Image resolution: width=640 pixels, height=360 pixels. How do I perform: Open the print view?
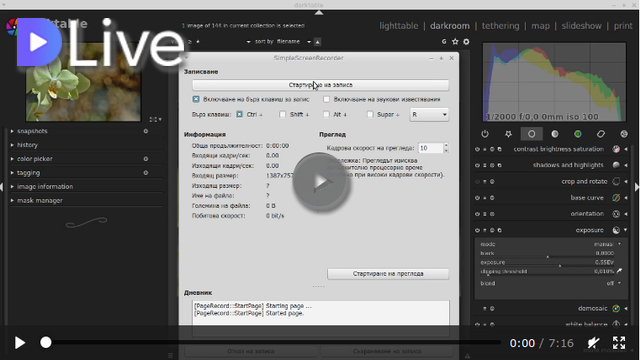[623, 26]
